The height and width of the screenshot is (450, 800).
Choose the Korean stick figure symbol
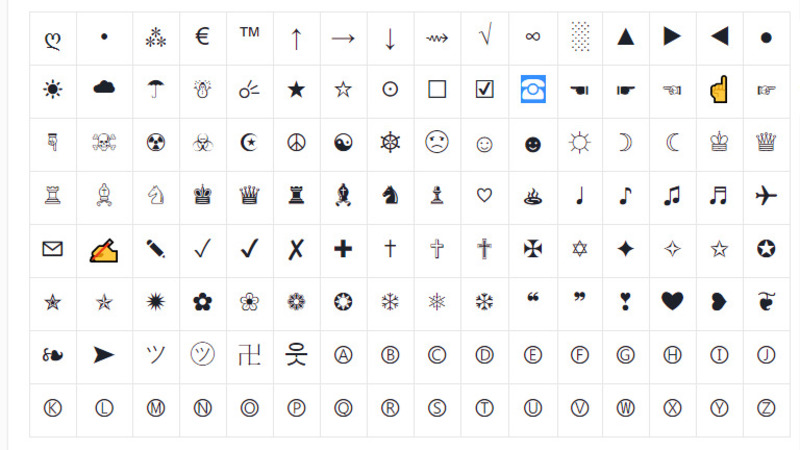click(296, 354)
